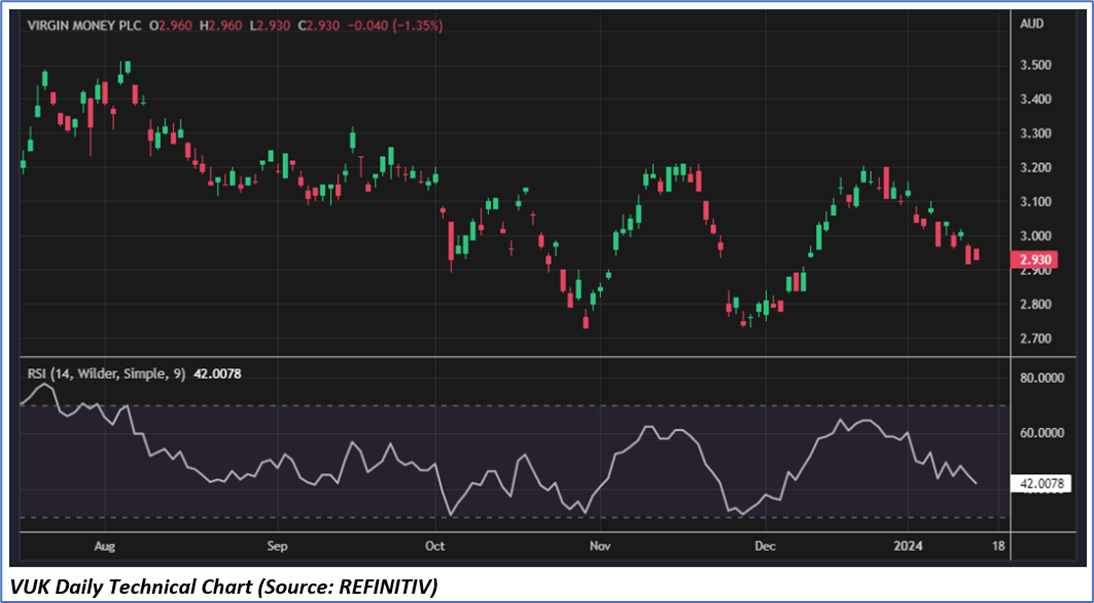Click the 2024 time axis label

pos(909,546)
